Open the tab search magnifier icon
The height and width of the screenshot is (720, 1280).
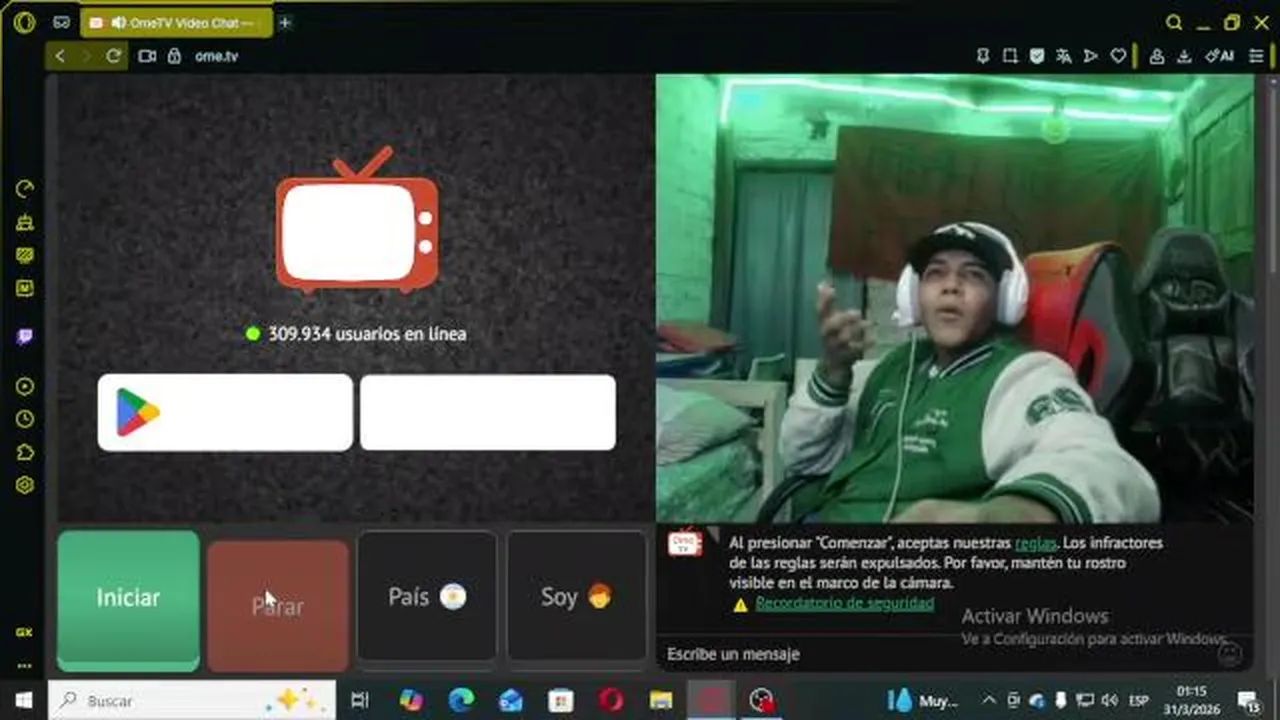point(1174,22)
